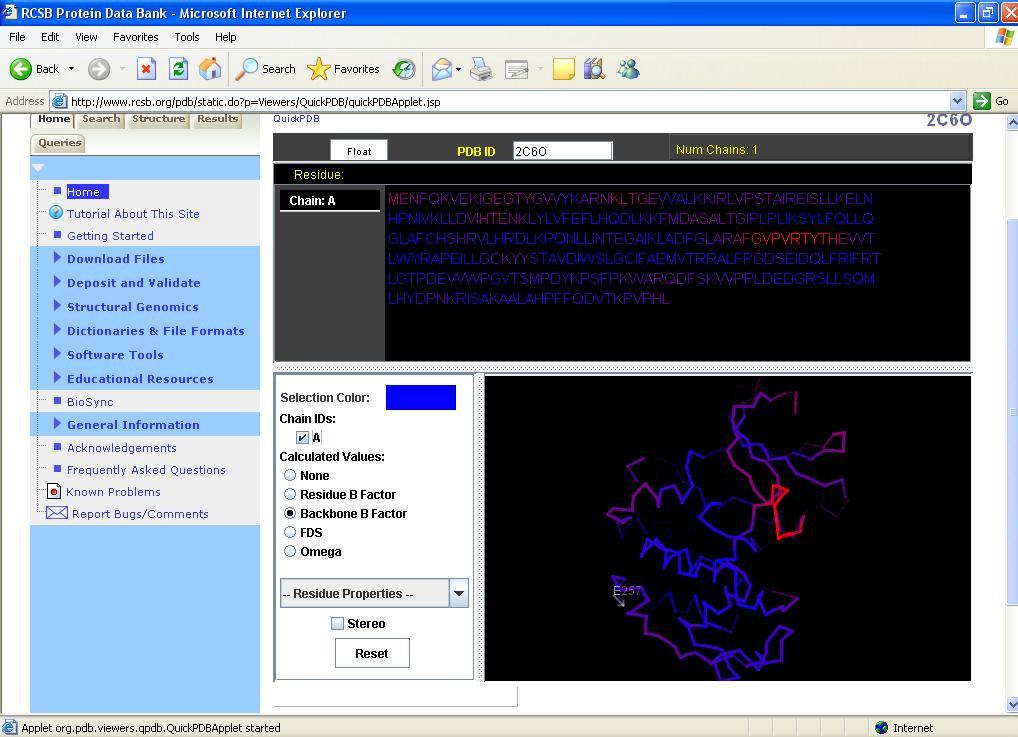This screenshot has width=1018, height=737.
Task: Click the blue square before Getting Started
Action: coord(57,235)
